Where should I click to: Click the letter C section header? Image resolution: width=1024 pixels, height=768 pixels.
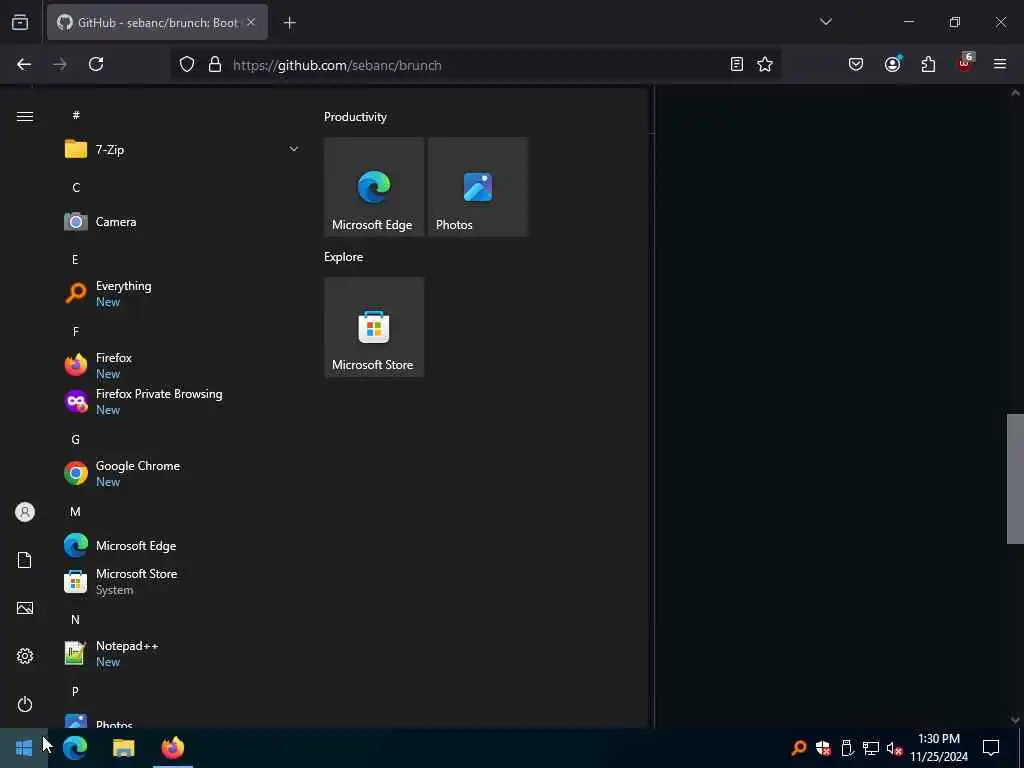(76, 188)
